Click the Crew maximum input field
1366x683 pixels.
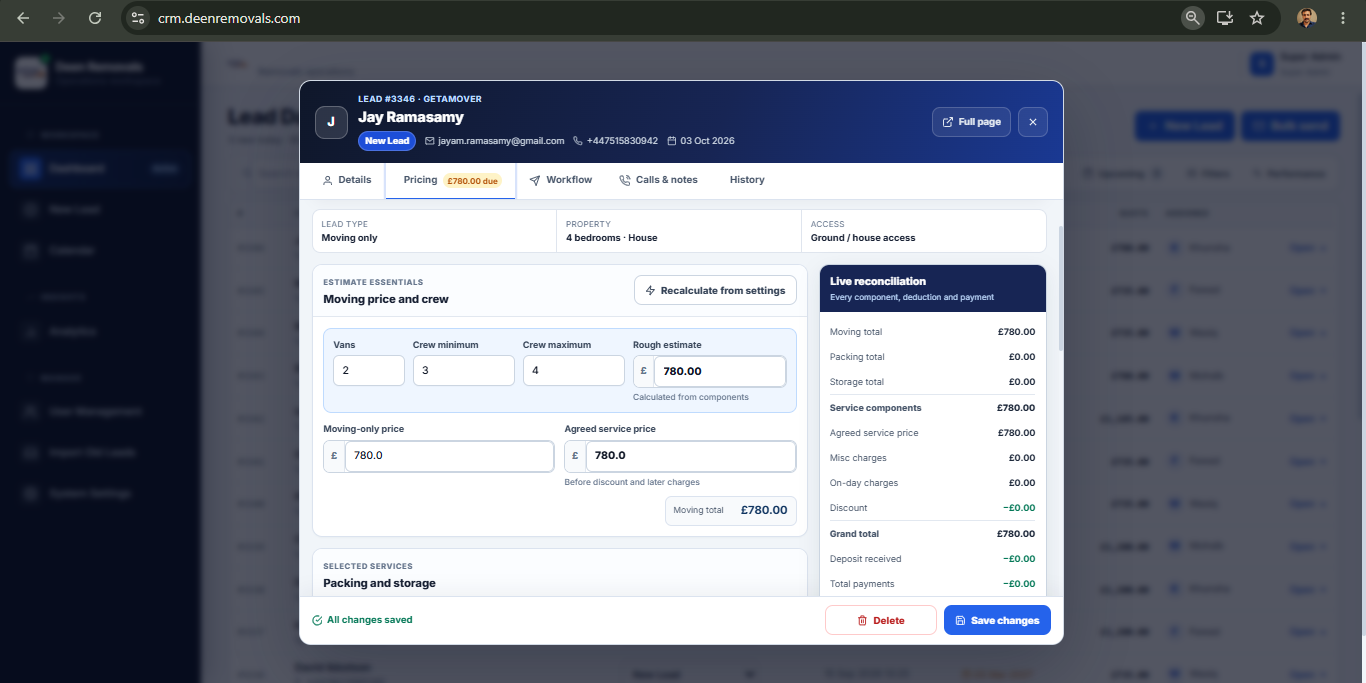574,370
